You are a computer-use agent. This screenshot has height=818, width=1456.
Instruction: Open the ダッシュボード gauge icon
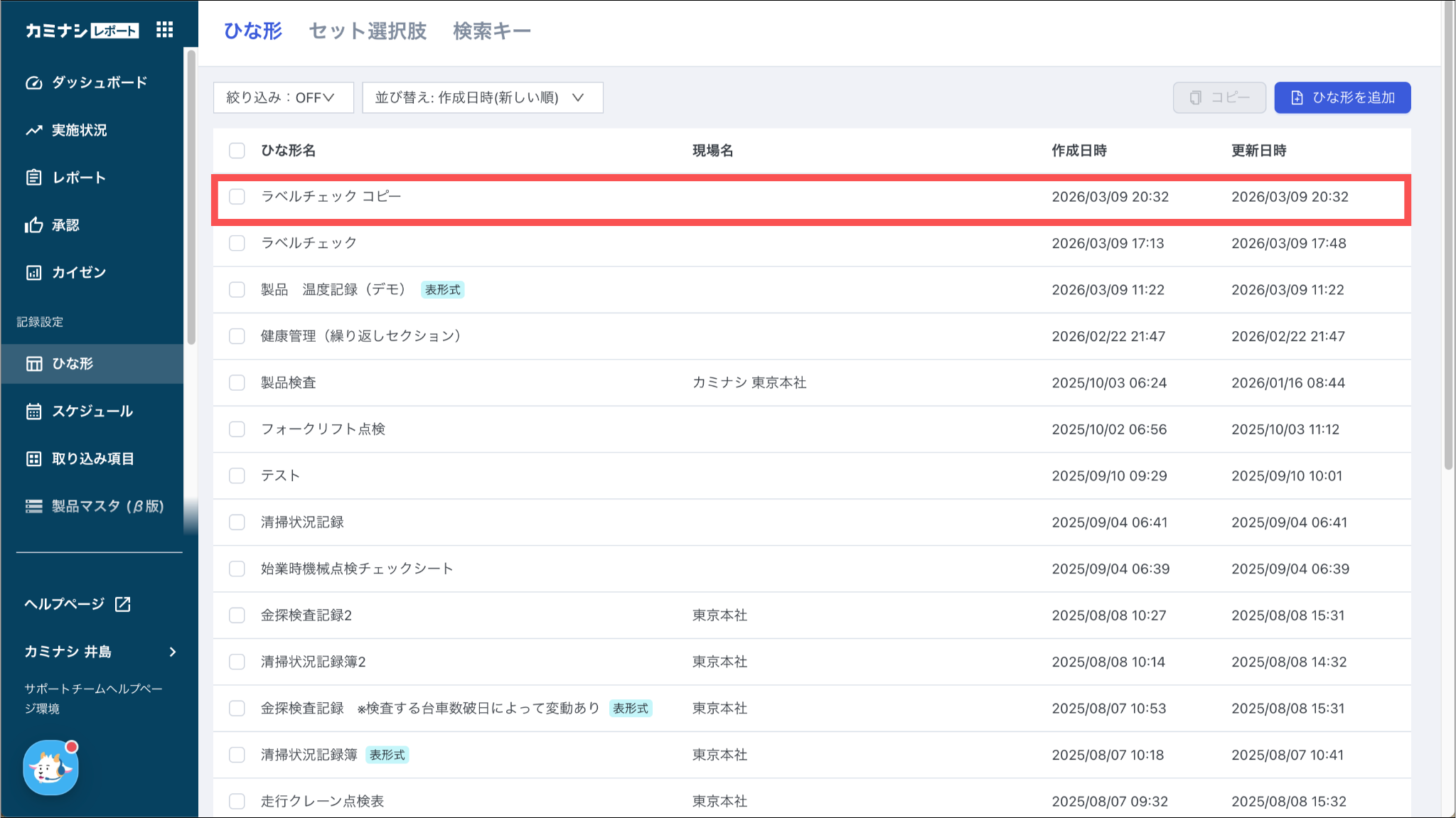coord(33,82)
